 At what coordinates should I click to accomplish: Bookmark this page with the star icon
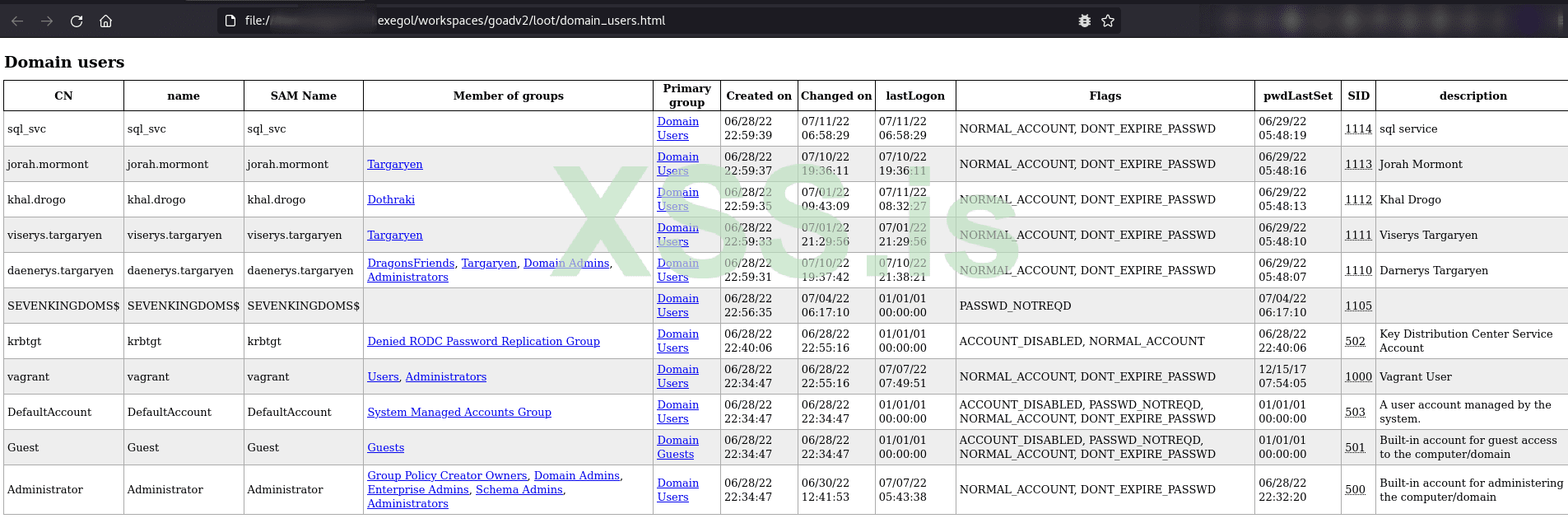click(x=1108, y=21)
